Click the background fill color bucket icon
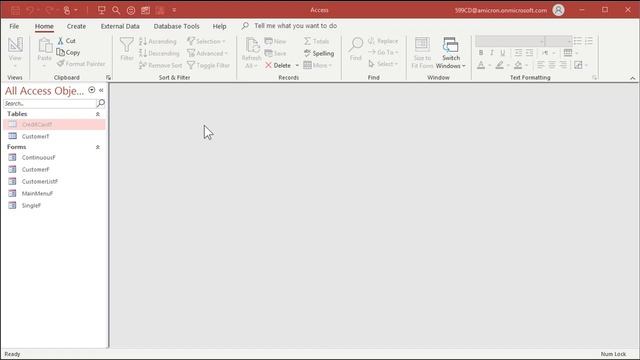Screen dimensions: 640x360 coord(518,65)
